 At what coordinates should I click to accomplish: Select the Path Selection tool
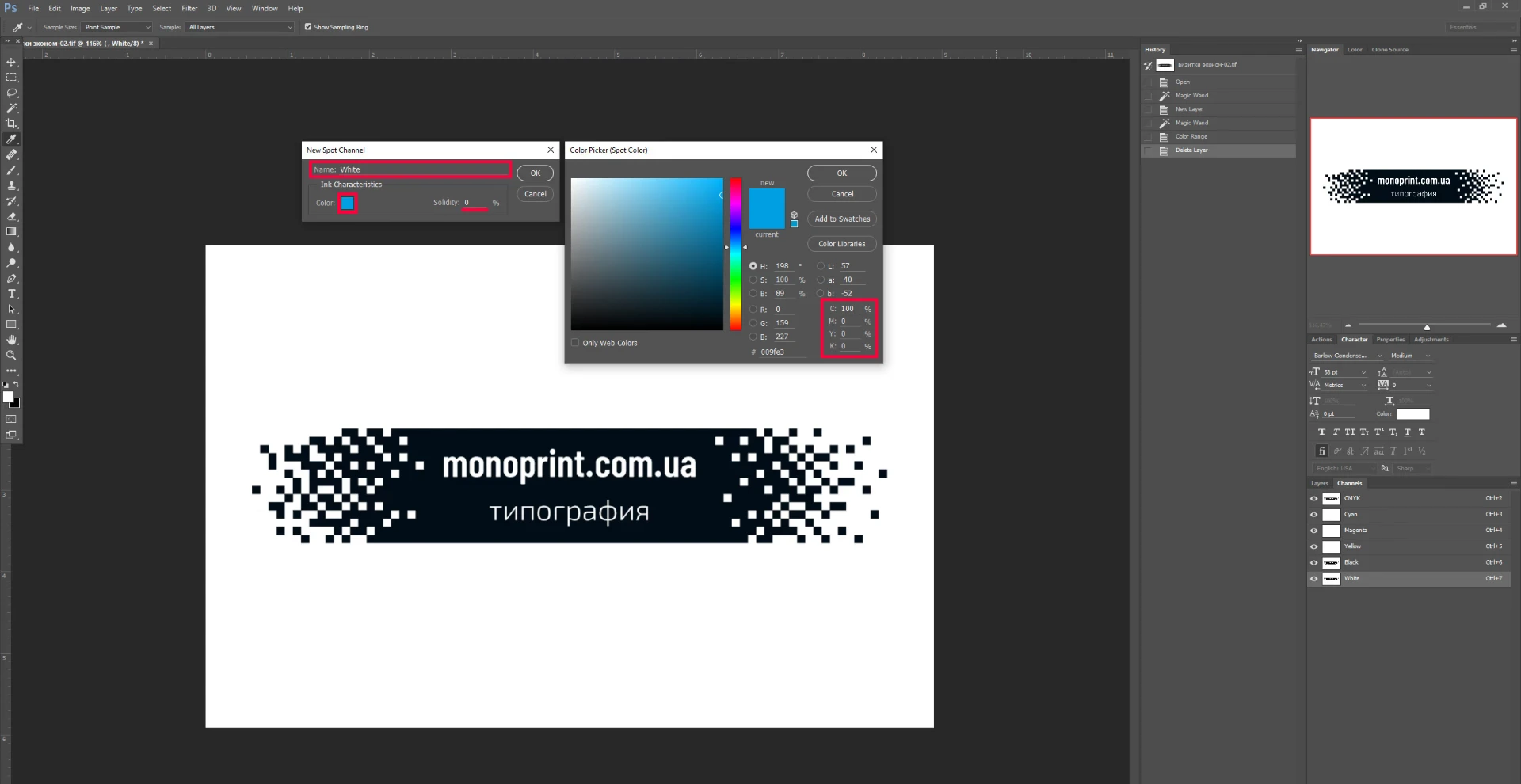point(11,309)
